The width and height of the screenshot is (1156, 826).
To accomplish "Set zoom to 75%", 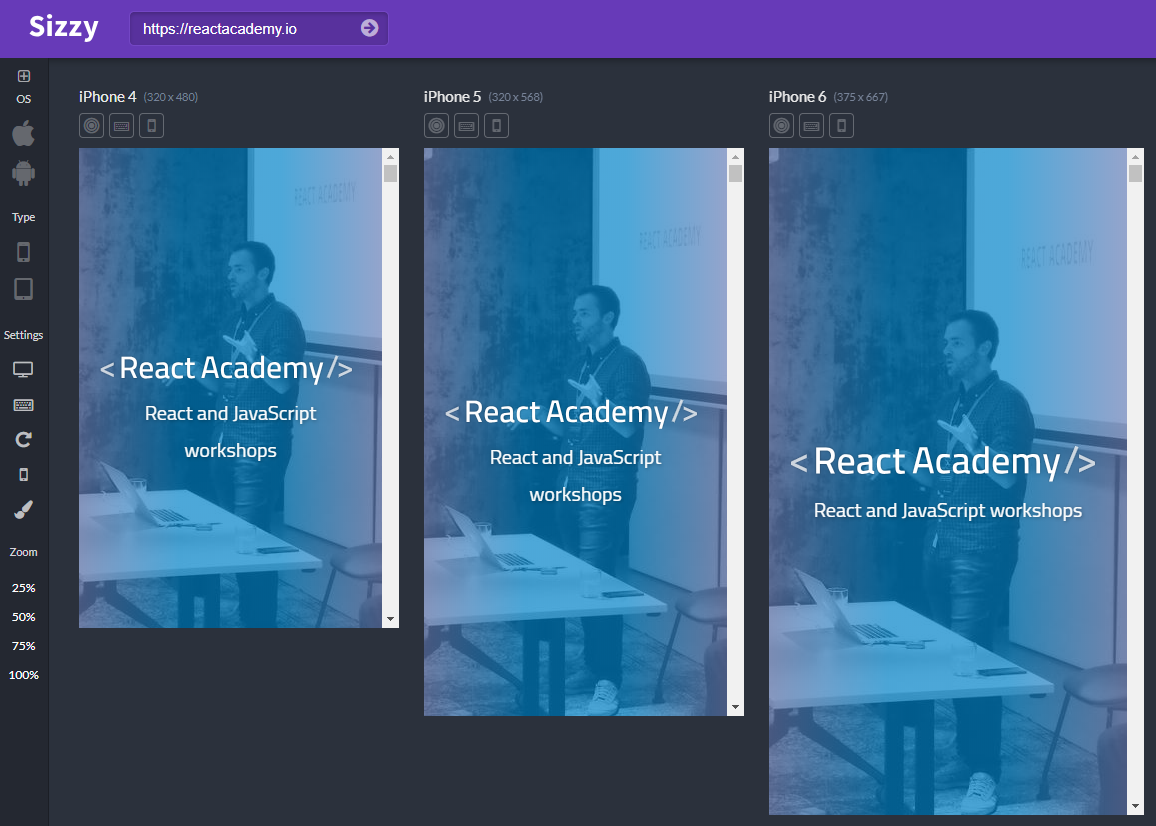I will [x=24, y=645].
